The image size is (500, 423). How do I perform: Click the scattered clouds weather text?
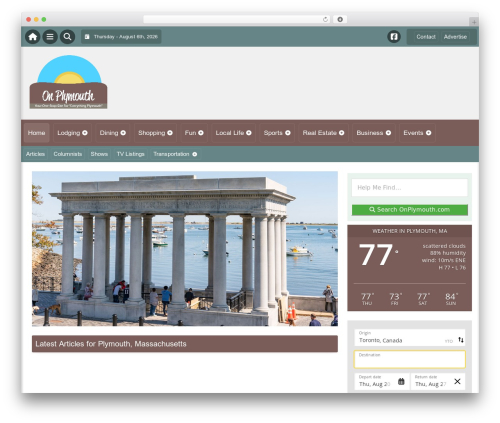[444, 246]
